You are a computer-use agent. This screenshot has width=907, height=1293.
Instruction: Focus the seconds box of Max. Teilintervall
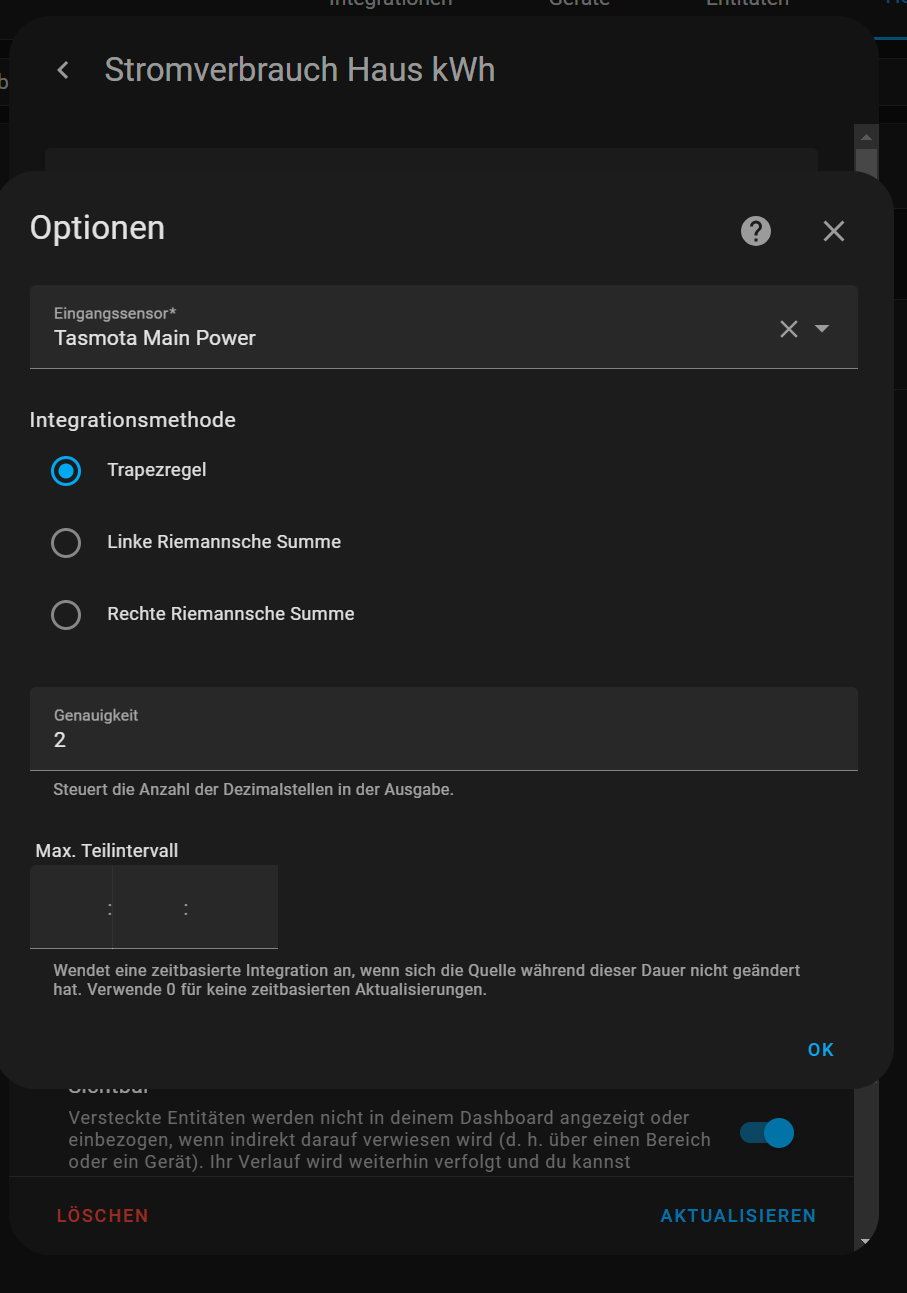[232, 908]
